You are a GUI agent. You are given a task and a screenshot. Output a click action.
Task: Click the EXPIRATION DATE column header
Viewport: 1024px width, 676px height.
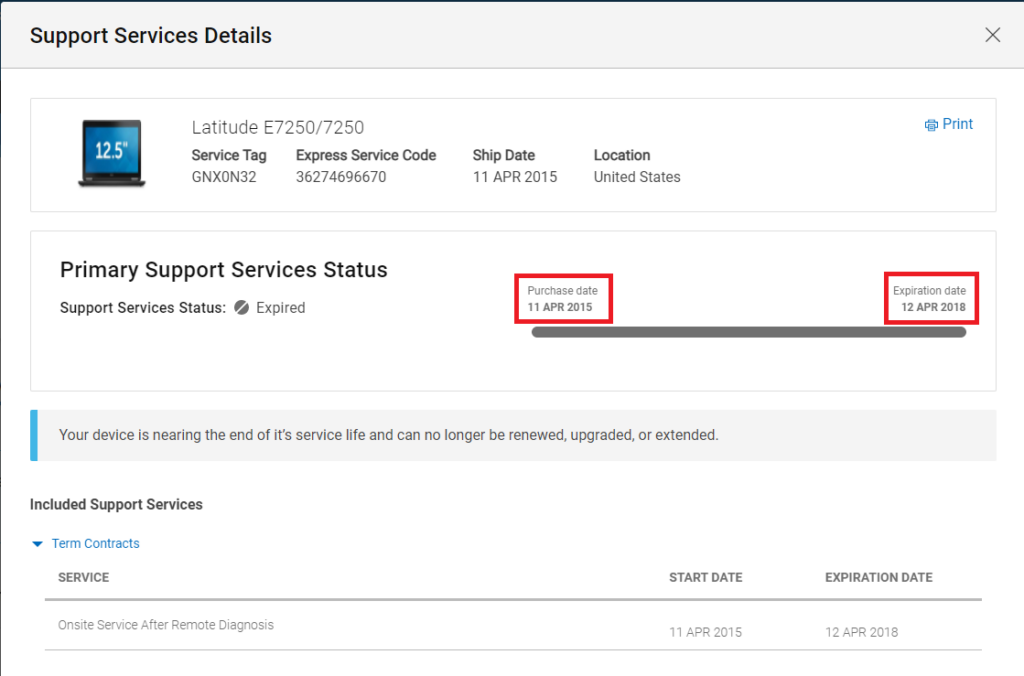[878, 578]
